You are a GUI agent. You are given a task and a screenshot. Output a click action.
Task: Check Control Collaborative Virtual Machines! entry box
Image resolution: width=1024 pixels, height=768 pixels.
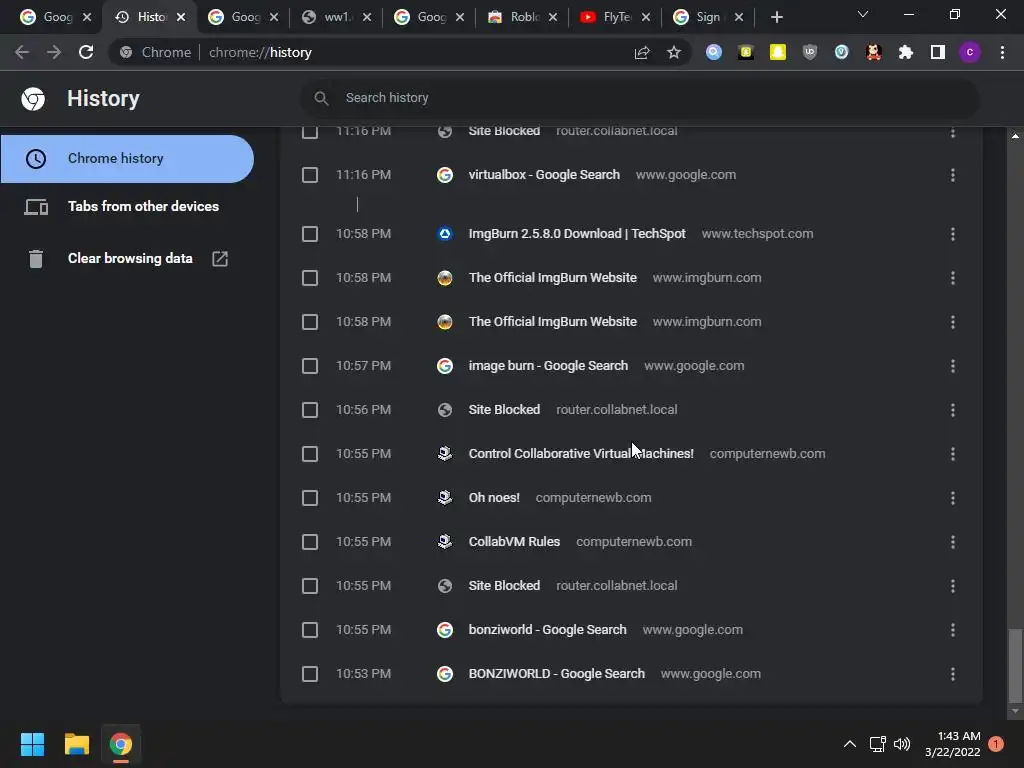(310, 454)
